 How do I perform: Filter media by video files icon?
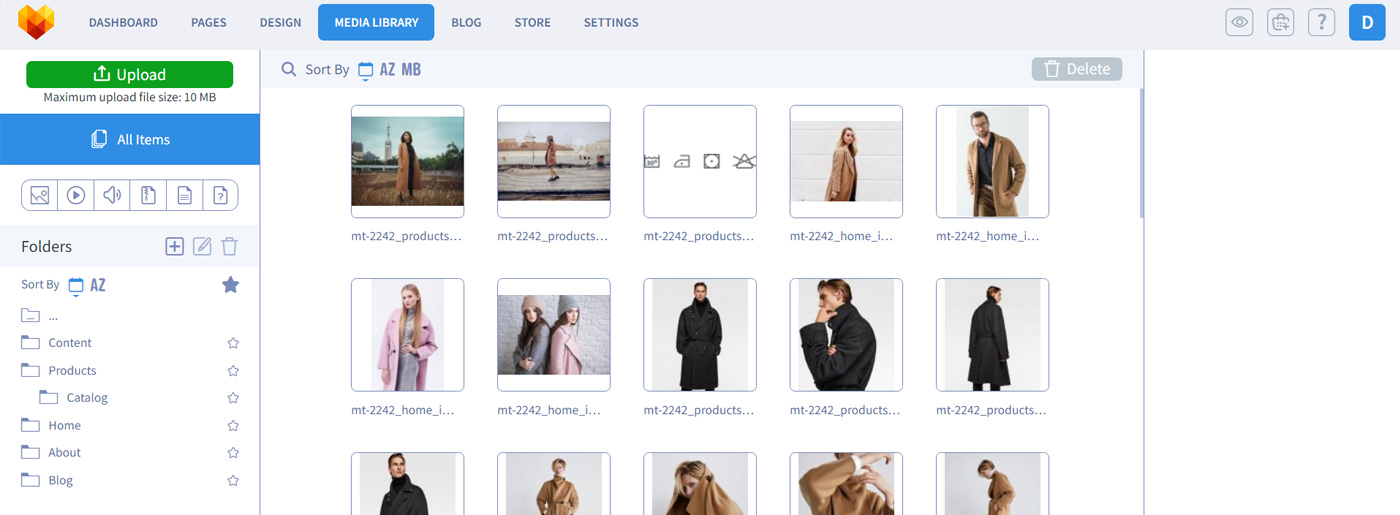76,195
